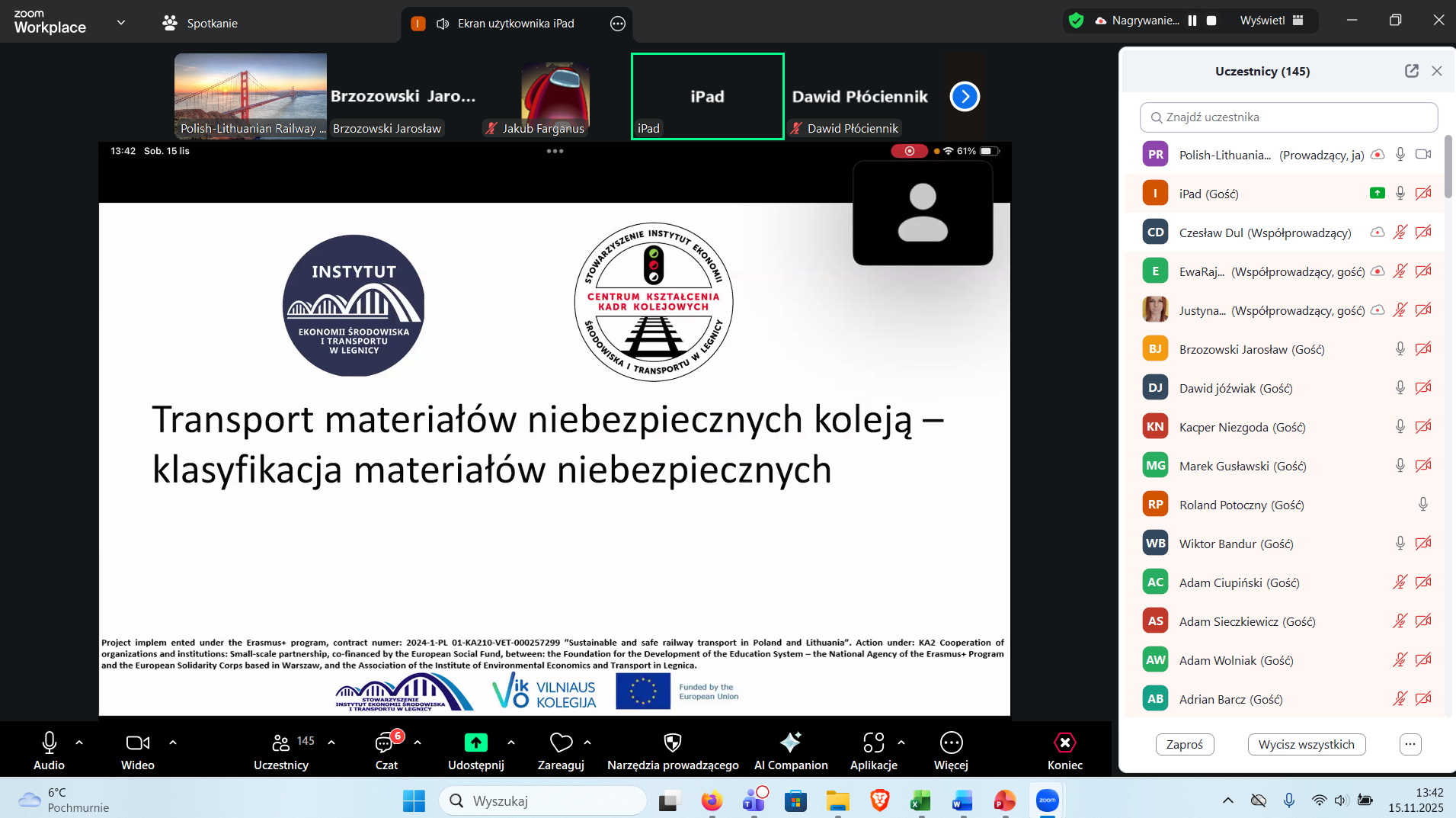Click the Zareaguj heart reaction icon

(x=561, y=743)
